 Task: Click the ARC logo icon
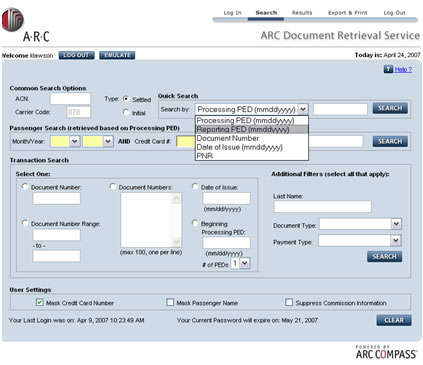(x=13, y=19)
